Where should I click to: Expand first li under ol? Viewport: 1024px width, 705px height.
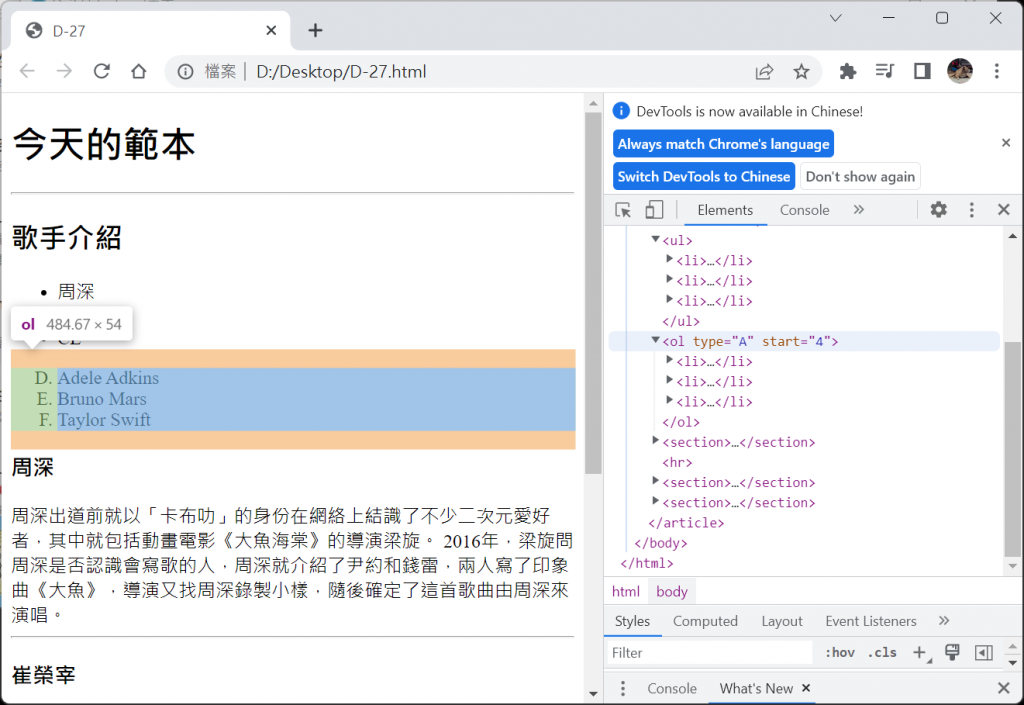coord(669,360)
